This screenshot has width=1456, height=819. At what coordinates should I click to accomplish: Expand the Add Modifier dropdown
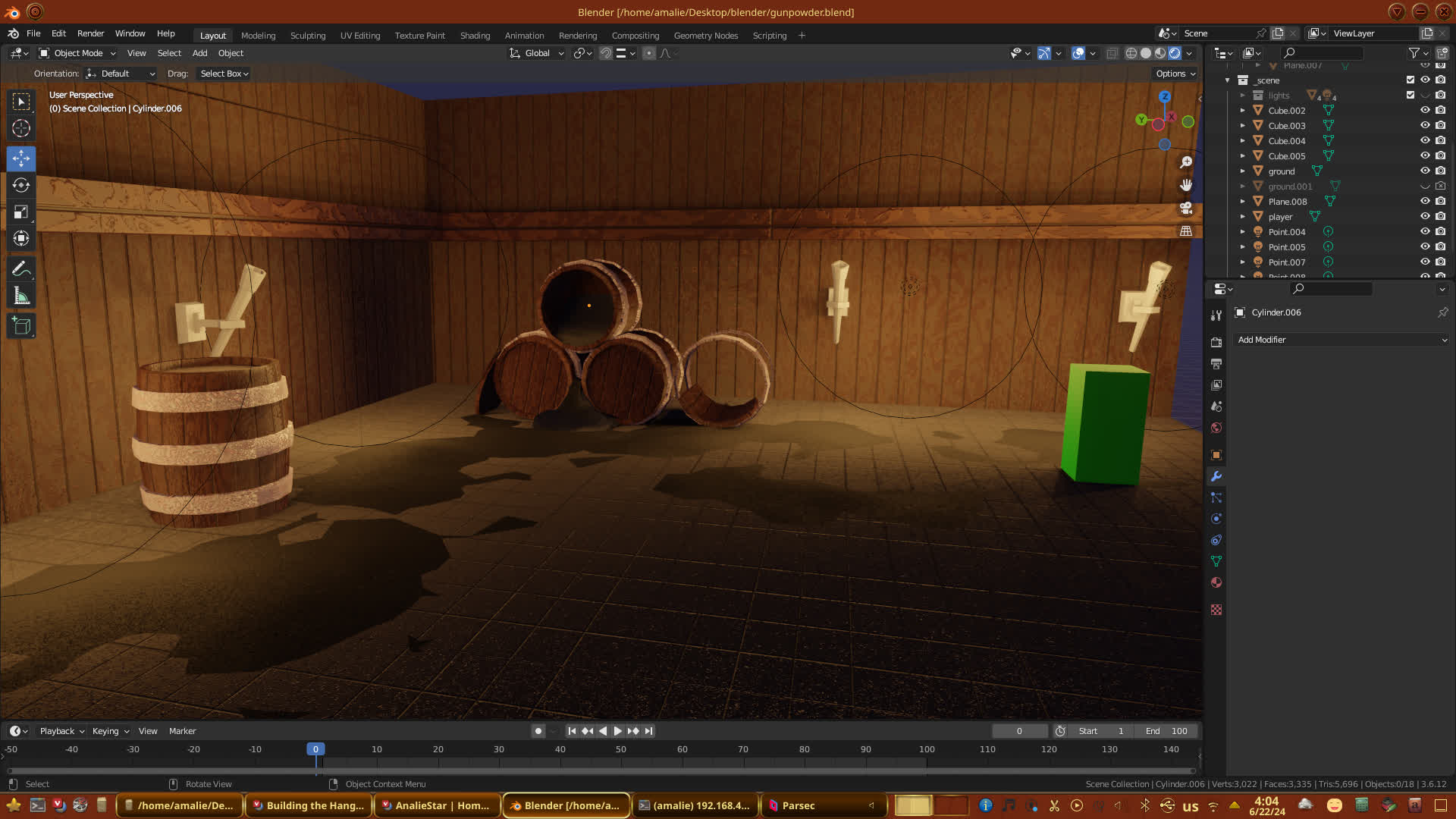click(x=1341, y=340)
